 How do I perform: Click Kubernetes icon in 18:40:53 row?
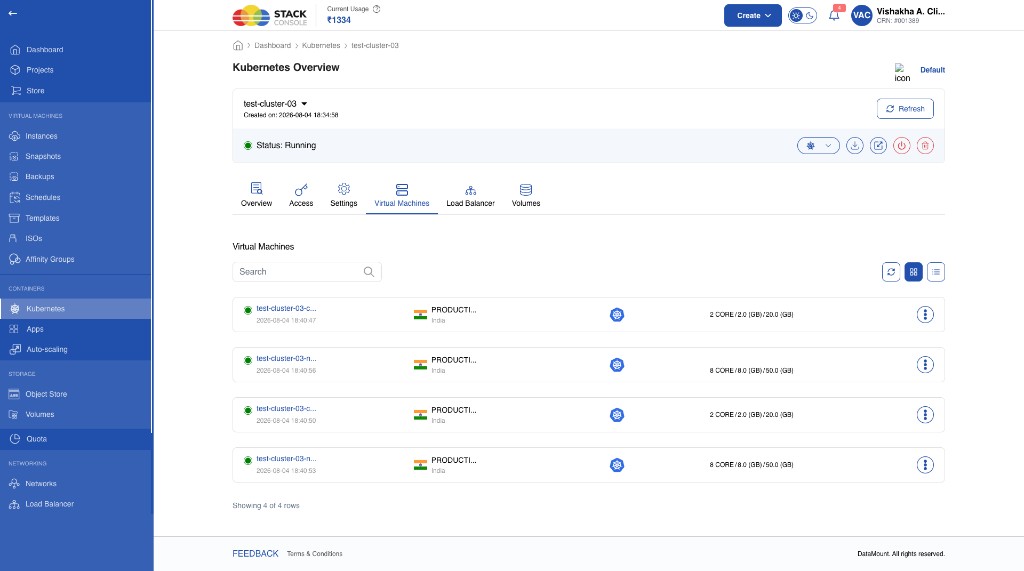[616, 465]
